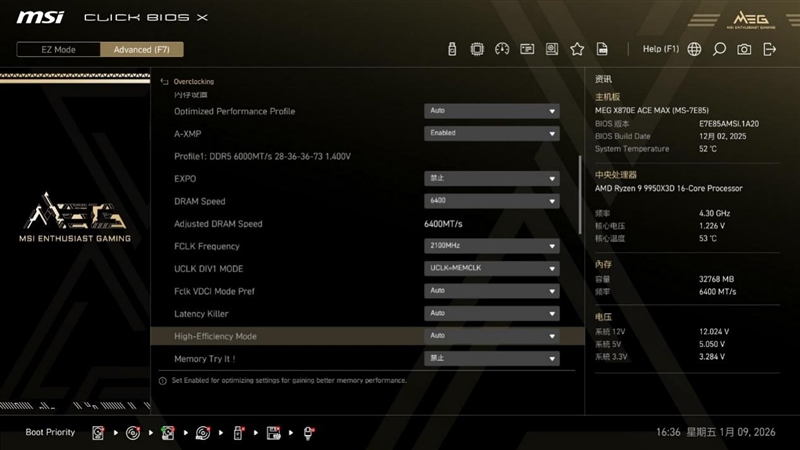Image resolution: width=800 pixels, height=450 pixels.
Task: Take a screenshot with the camera icon
Action: (x=744, y=49)
